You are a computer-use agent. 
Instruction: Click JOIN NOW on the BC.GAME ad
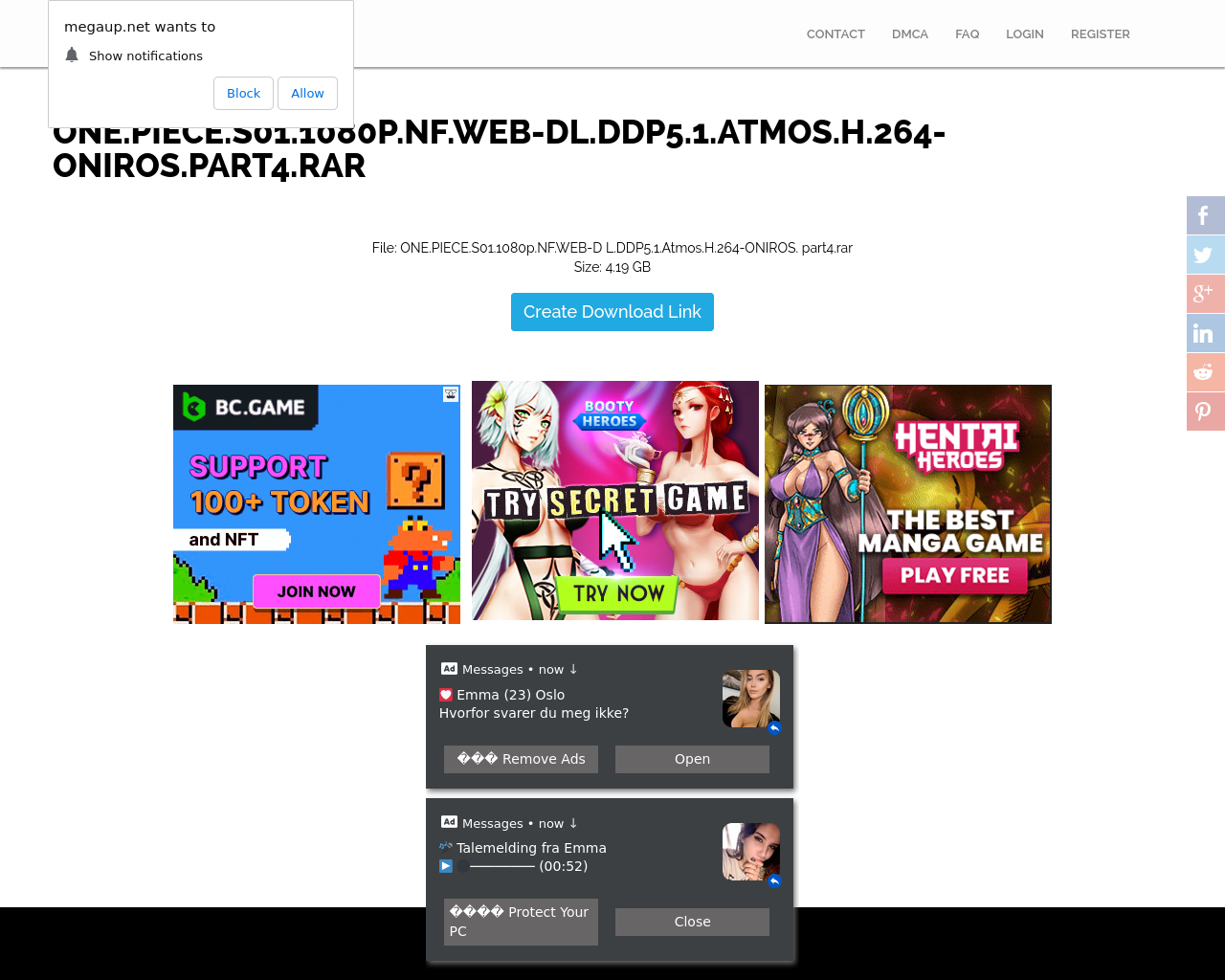tap(317, 591)
